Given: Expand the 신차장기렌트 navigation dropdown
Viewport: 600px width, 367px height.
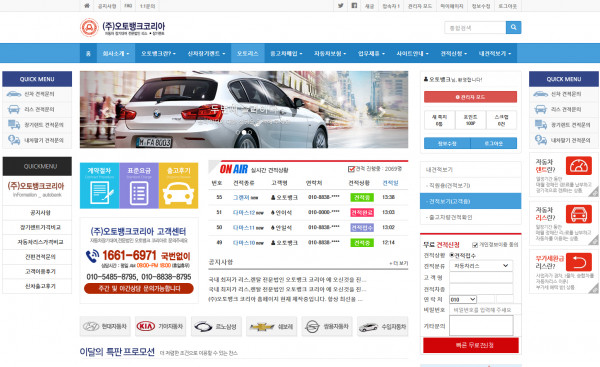Looking at the screenshot, I should pyautogui.click(x=206, y=54).
